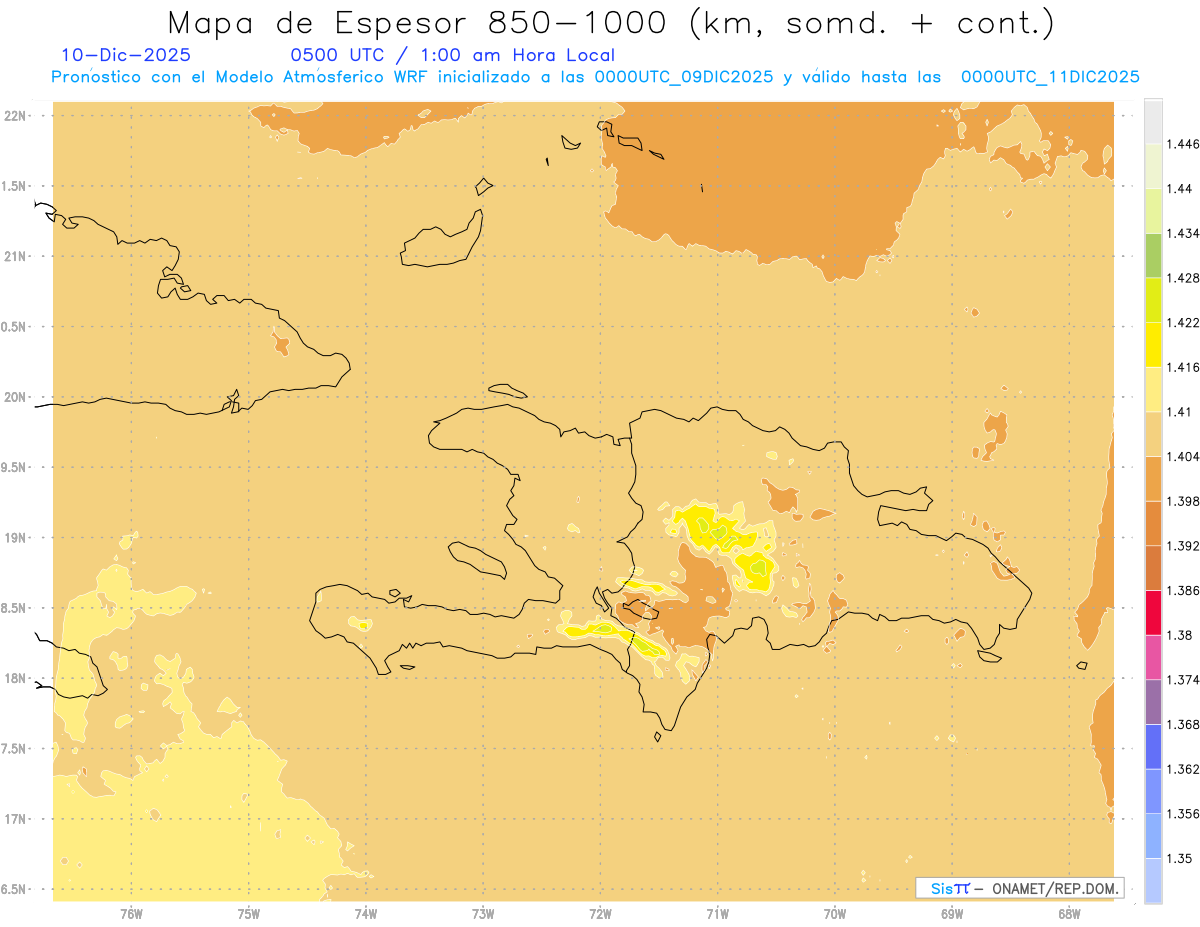
Task: Click the legend value '1.404'
Action: coord(1185,456)
